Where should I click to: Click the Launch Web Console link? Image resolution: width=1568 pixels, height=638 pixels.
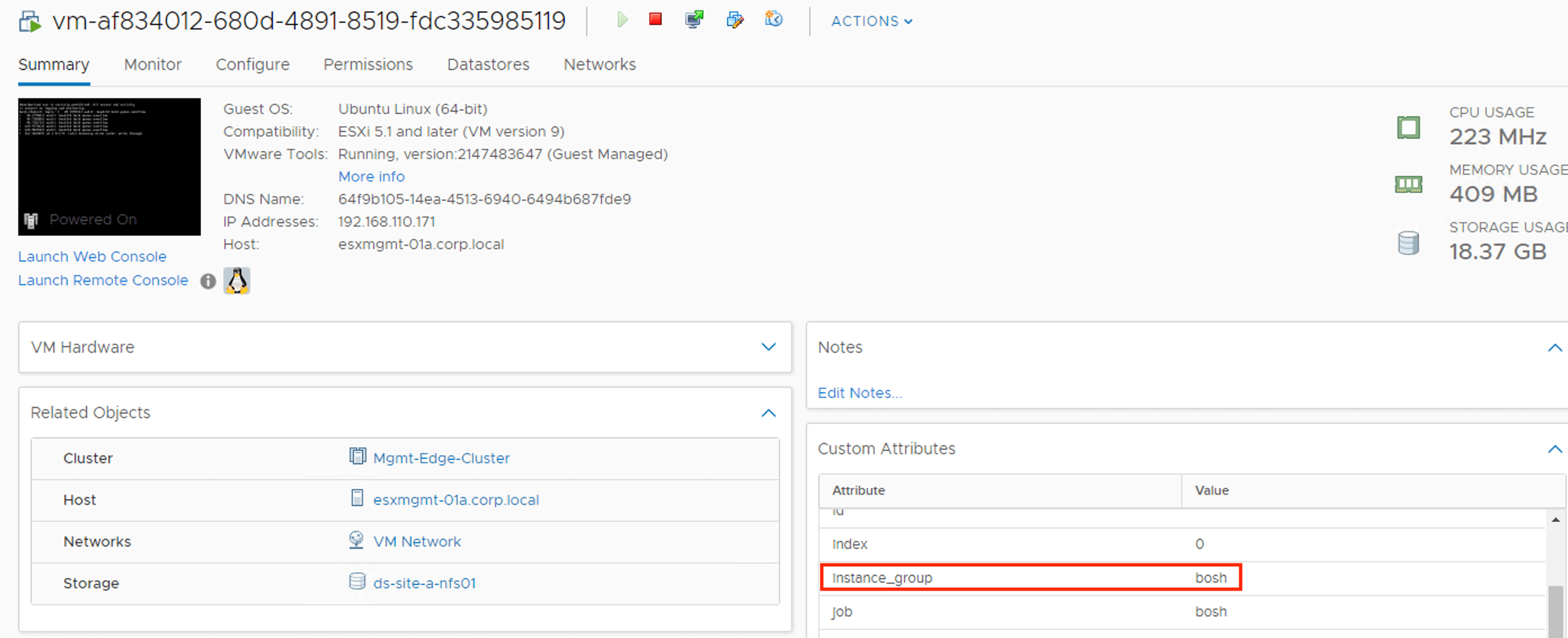pyautogui.click(x=92, y=257)
